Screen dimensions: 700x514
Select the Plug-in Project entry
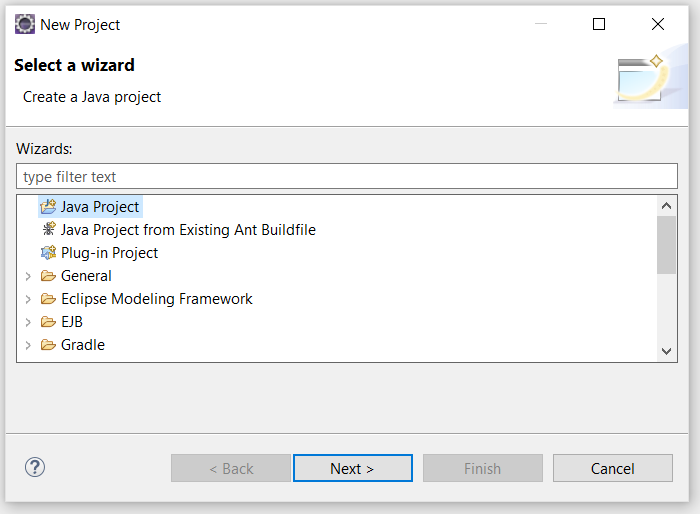click(x=109, y=253)
